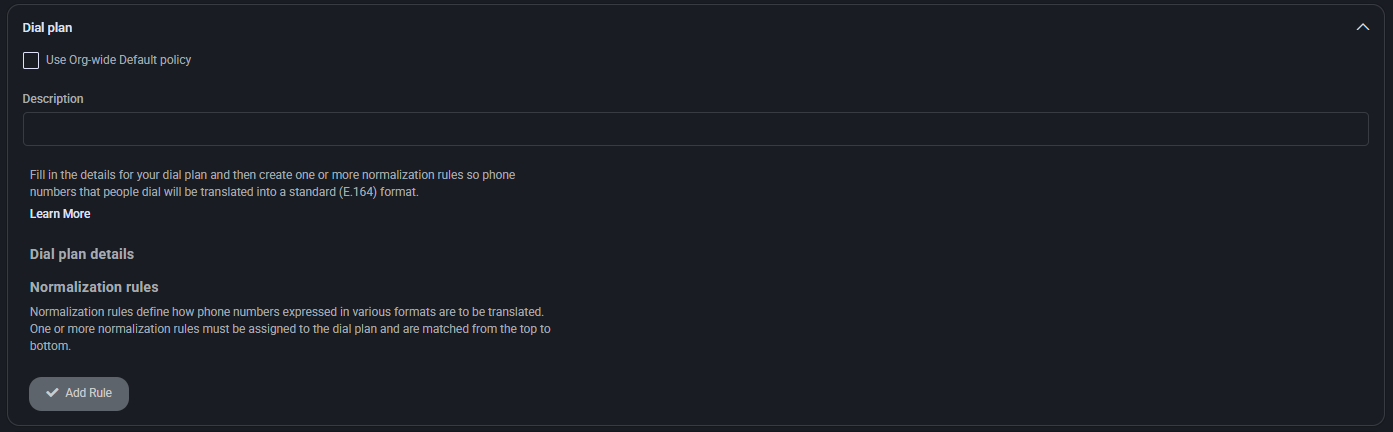Viewport: 1393px width, 432px height.
Task: Click the 'Use Org-wide Default policy' label text
Action: [118, 60]
